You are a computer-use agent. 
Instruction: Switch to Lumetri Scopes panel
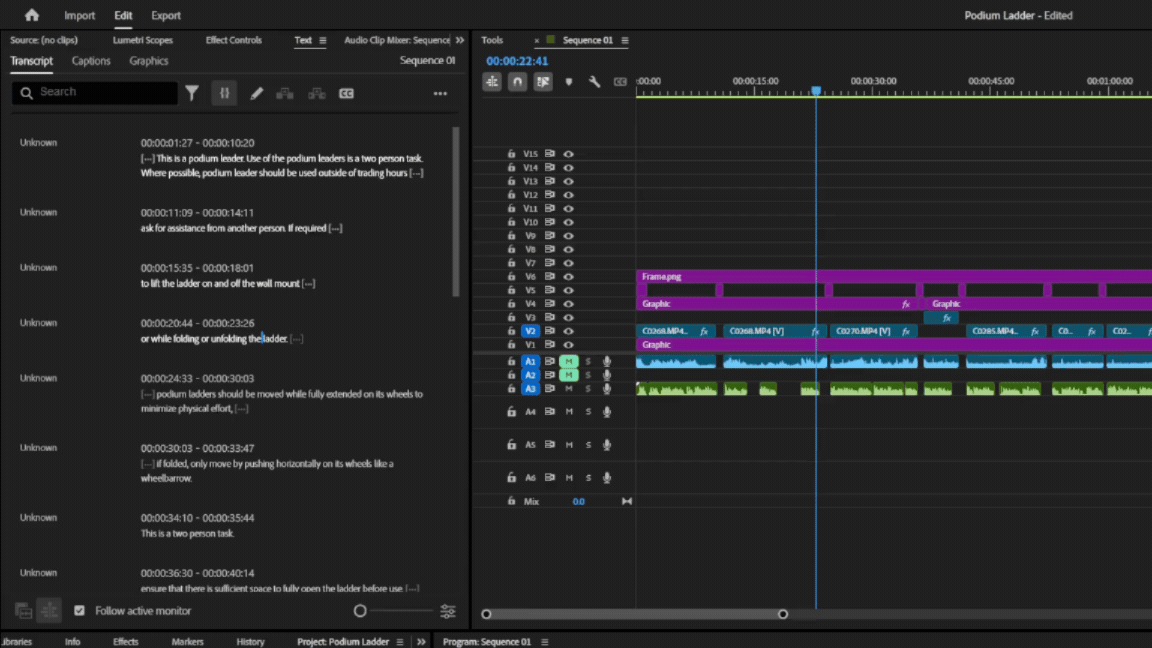pyautogui.click(x=143, y=40)
